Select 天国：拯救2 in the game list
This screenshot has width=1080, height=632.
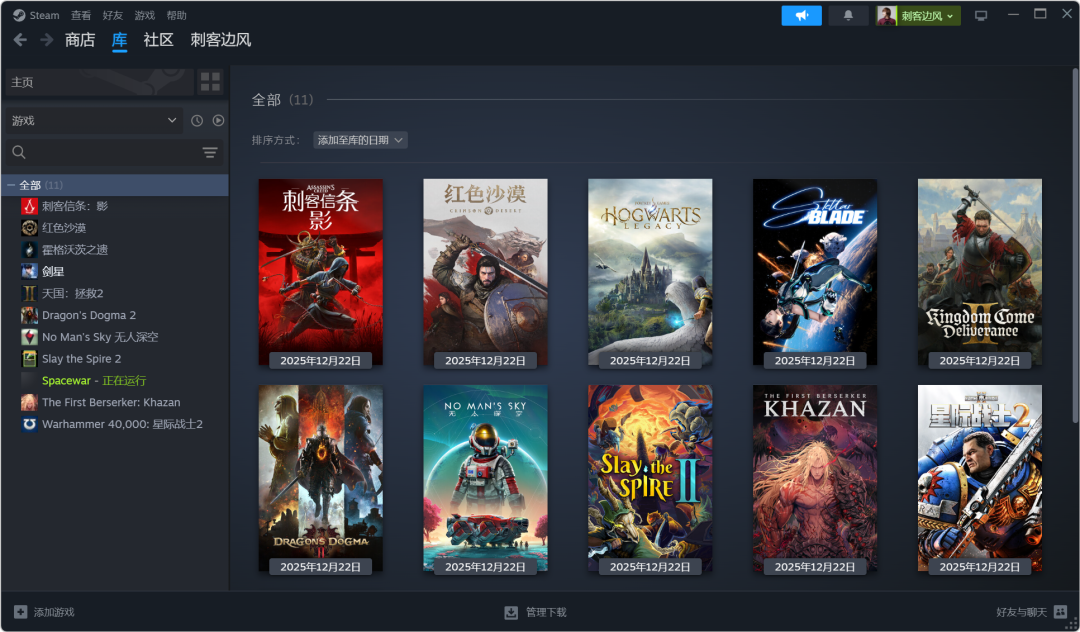click(x=73, y=293)
